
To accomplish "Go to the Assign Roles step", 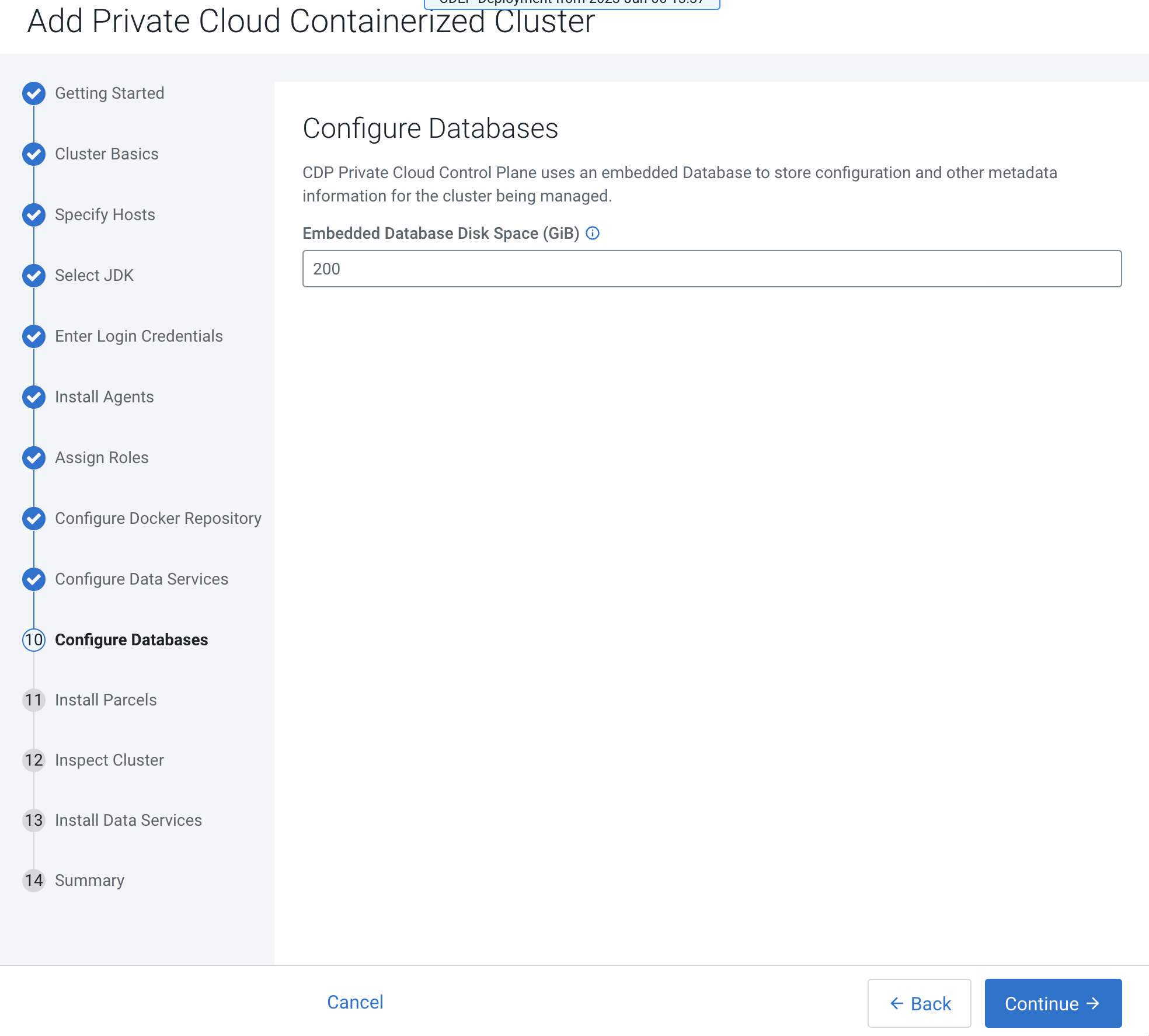I will click(x=102, y=458).
